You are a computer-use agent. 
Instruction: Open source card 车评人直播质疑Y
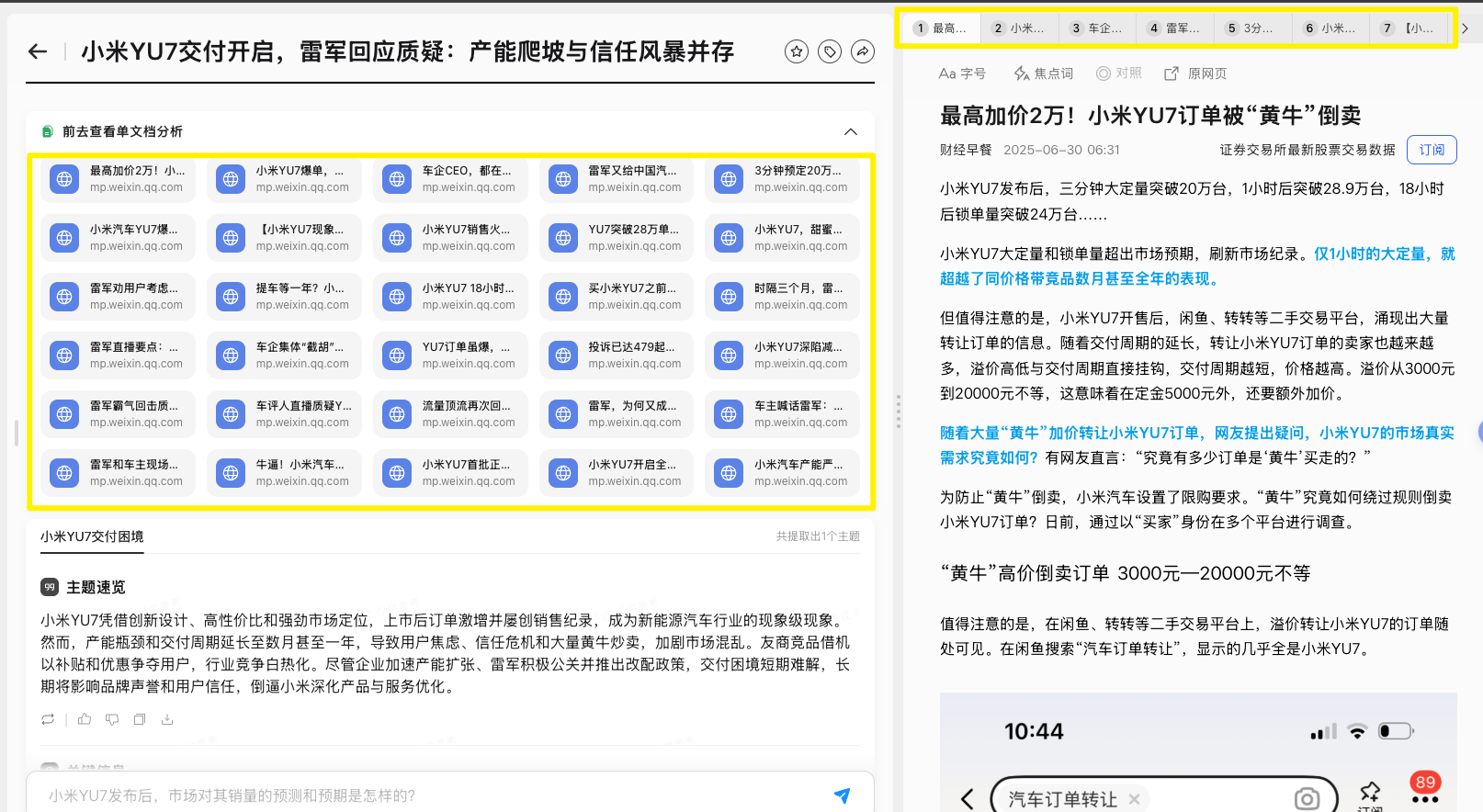tap(284, 414)
